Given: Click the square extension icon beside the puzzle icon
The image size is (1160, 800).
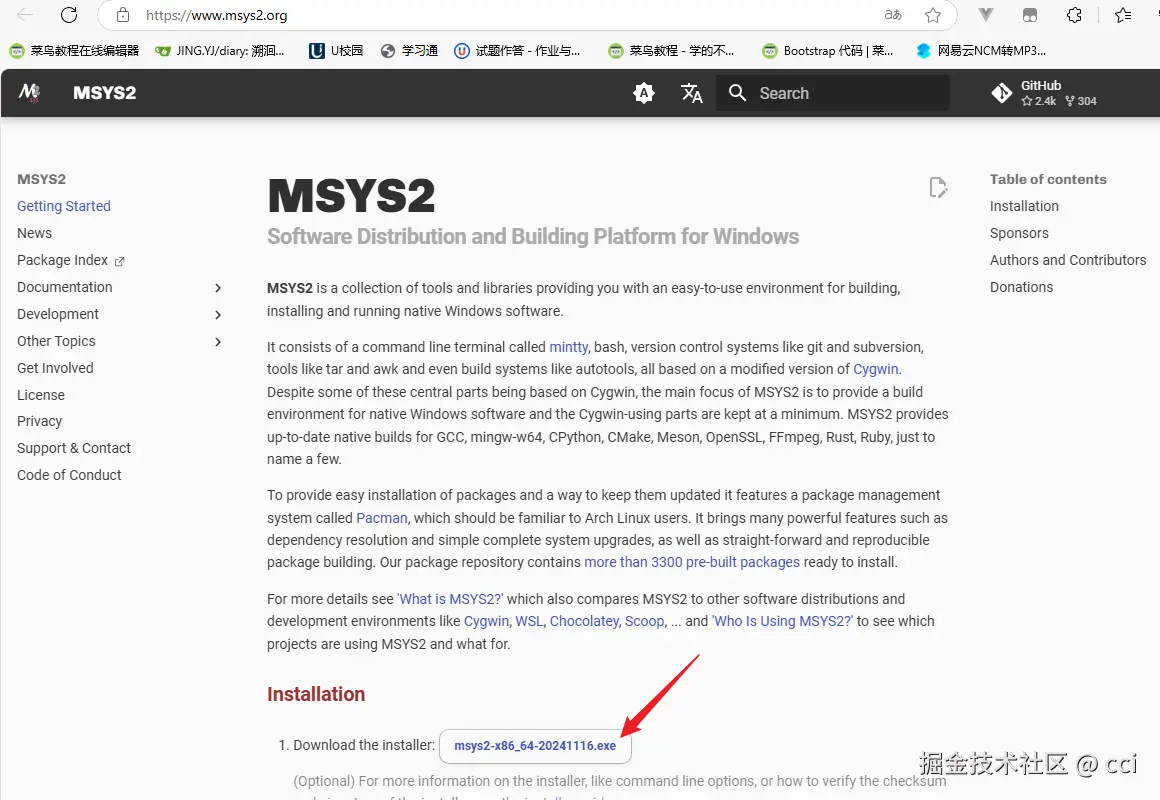Looking at the screenshot, I should click(x=1030, y=15).
